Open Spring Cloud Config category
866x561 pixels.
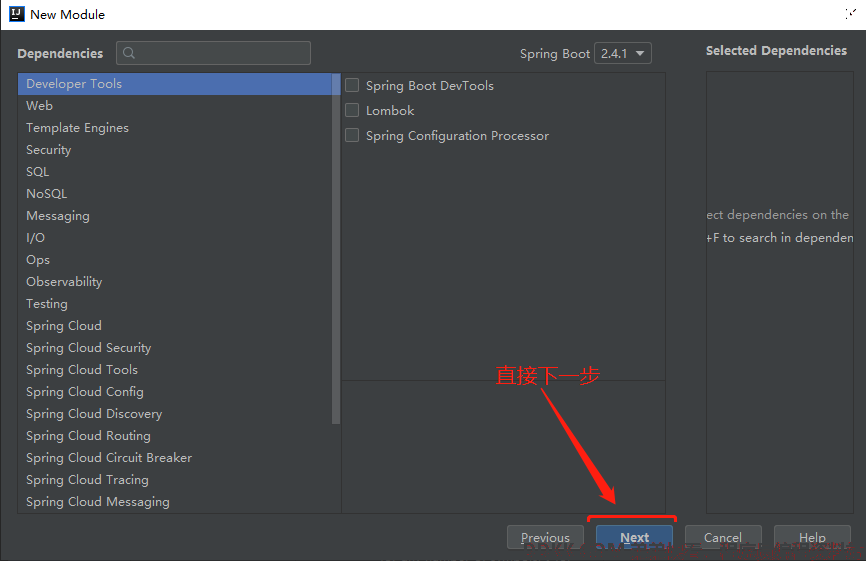tap(175, 392)
